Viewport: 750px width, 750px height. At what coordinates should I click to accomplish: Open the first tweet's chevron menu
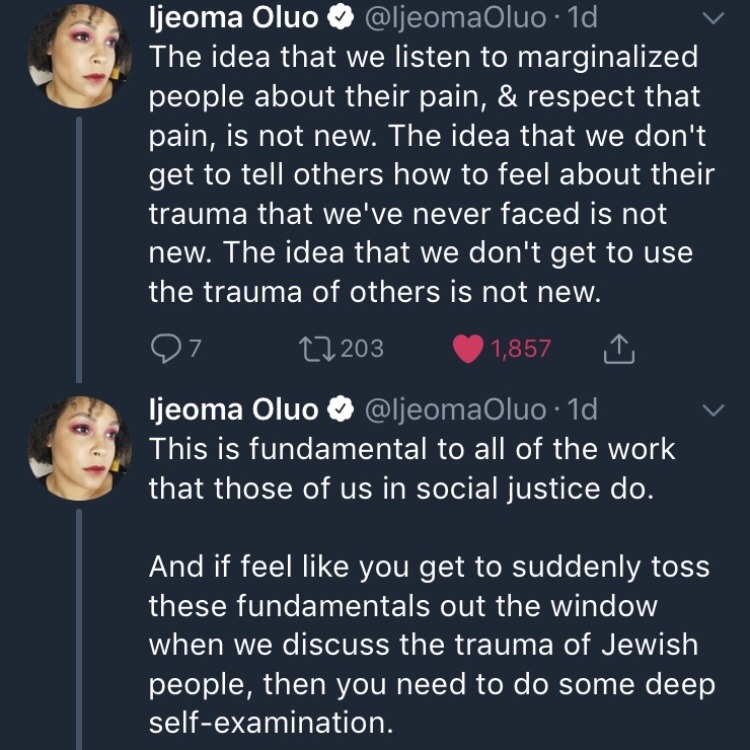click(714, 17)
